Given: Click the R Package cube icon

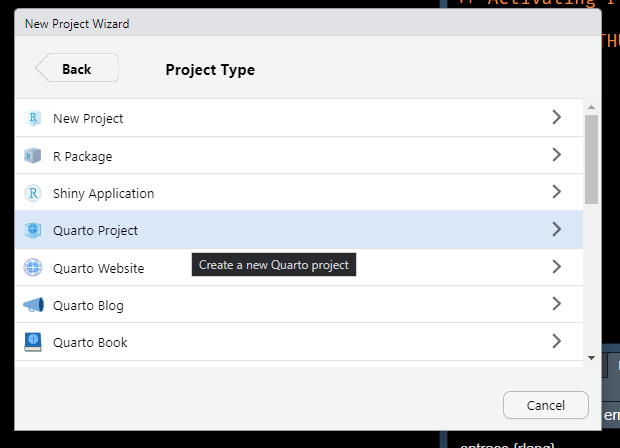Looking at the screenshot, I should click(32, 156).
